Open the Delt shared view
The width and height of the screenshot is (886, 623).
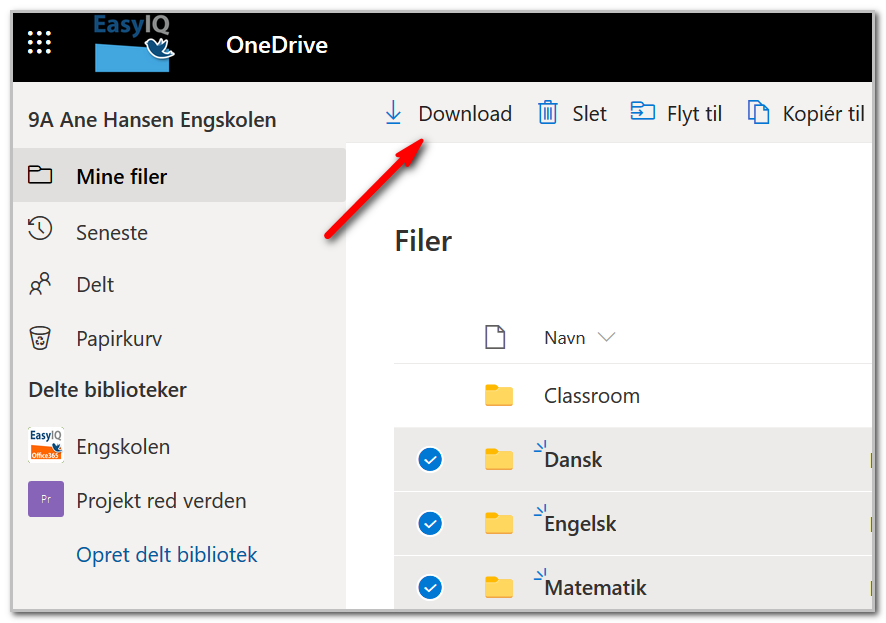tap(95, 285)
